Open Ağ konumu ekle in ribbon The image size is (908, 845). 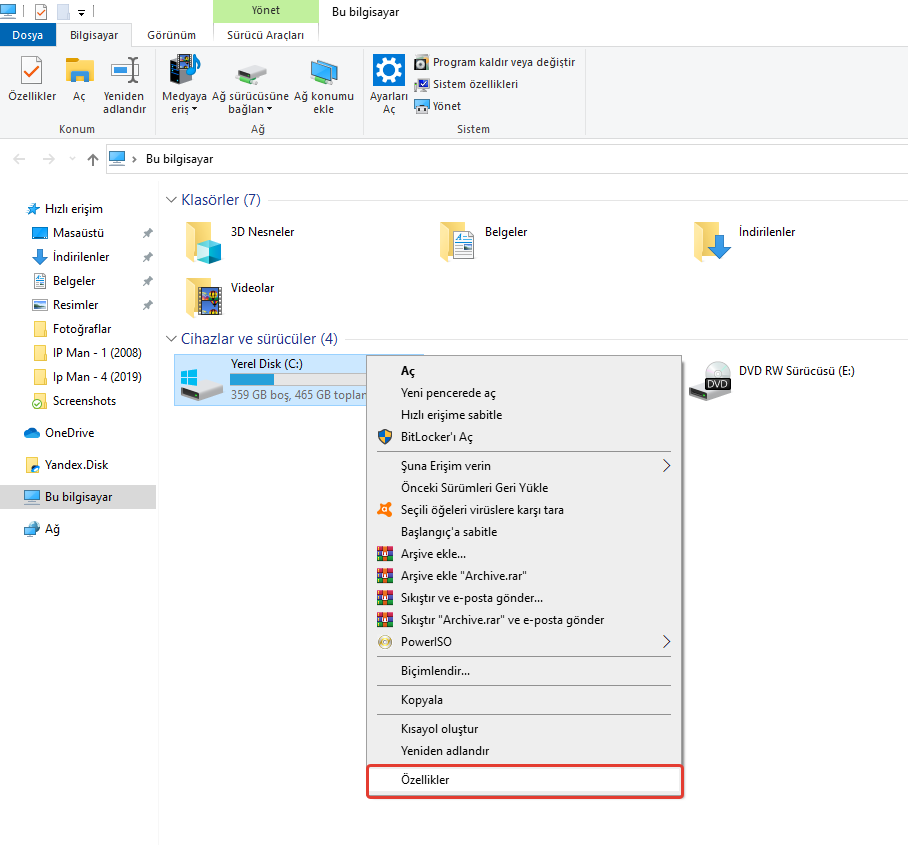click(323, 72)
